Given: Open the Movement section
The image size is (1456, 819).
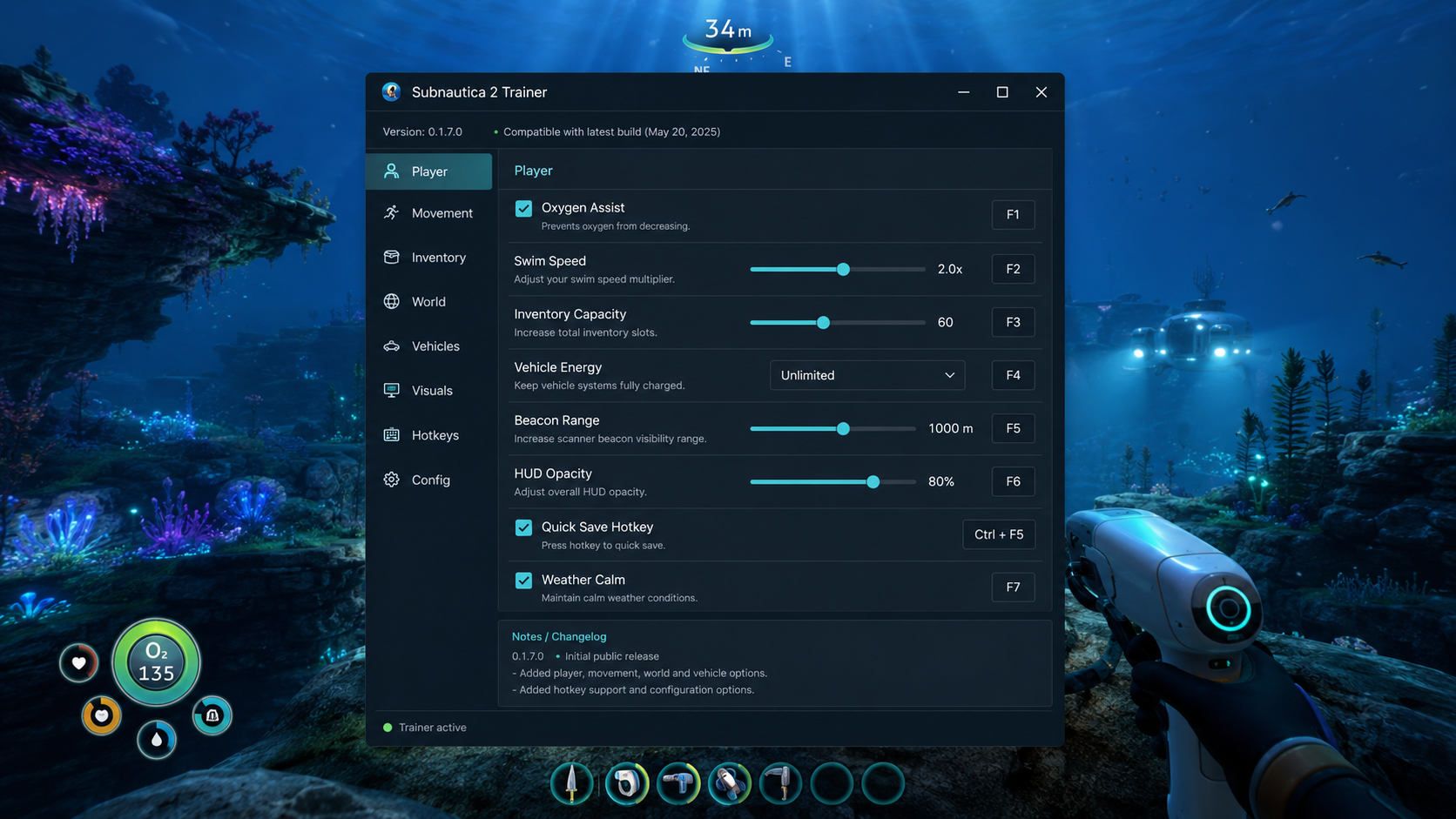Looking at the screenshot, I should pos(428,213).
